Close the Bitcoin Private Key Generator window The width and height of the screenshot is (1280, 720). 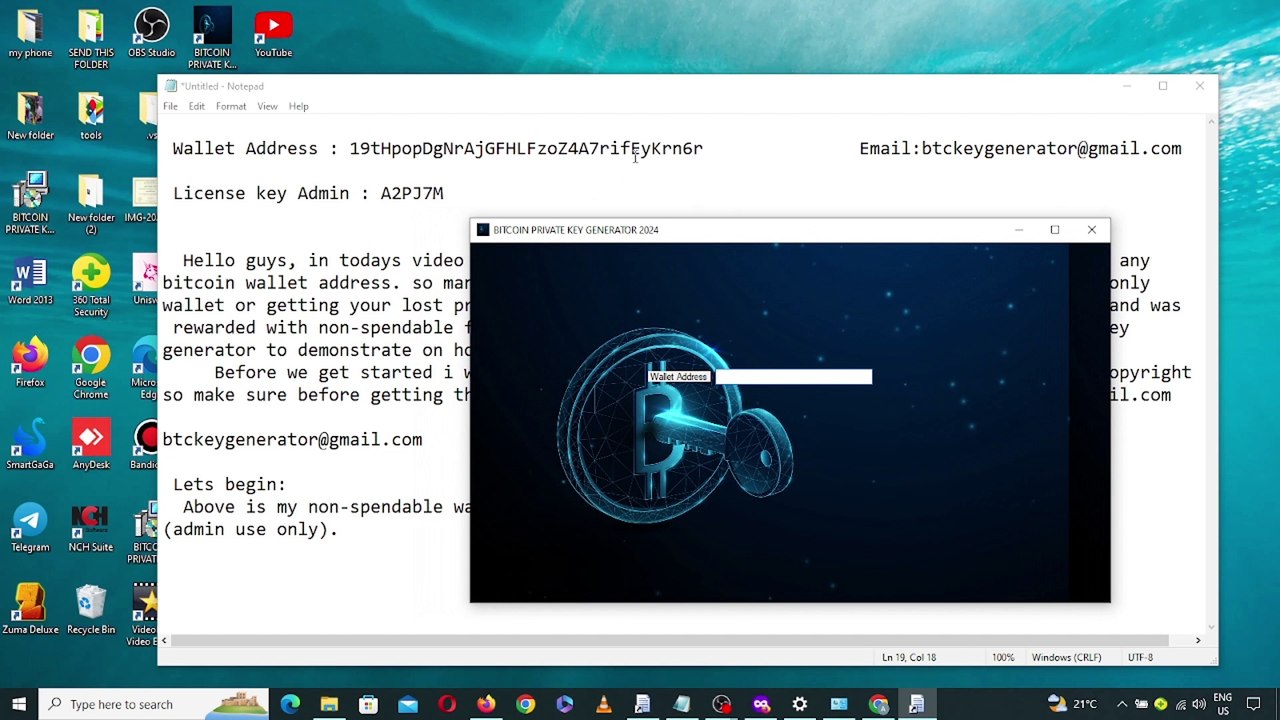pyautogui.click(x=1091, y=230)
